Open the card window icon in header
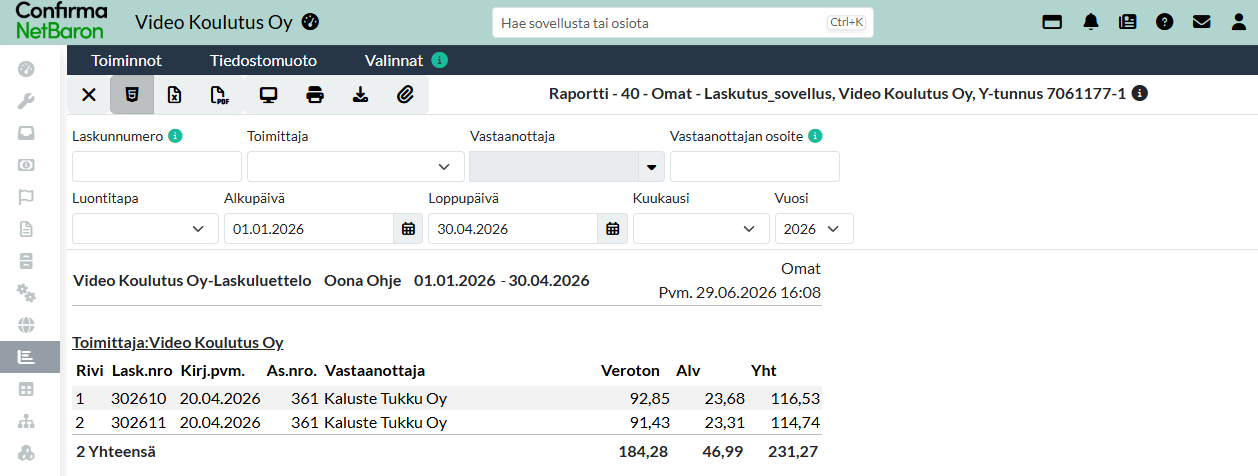 (1051, 22)
